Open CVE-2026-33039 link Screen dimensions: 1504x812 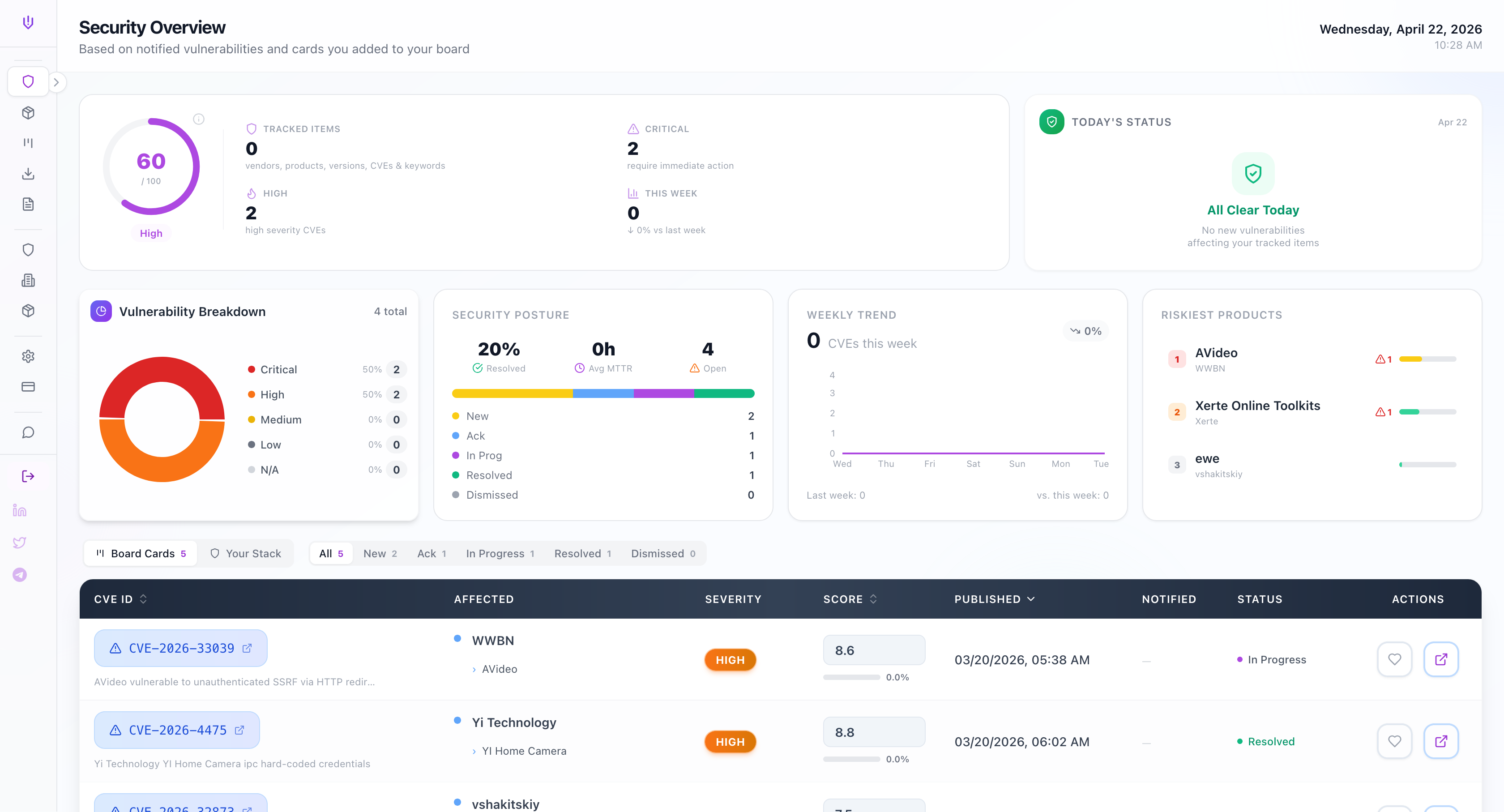click(181, 648)
